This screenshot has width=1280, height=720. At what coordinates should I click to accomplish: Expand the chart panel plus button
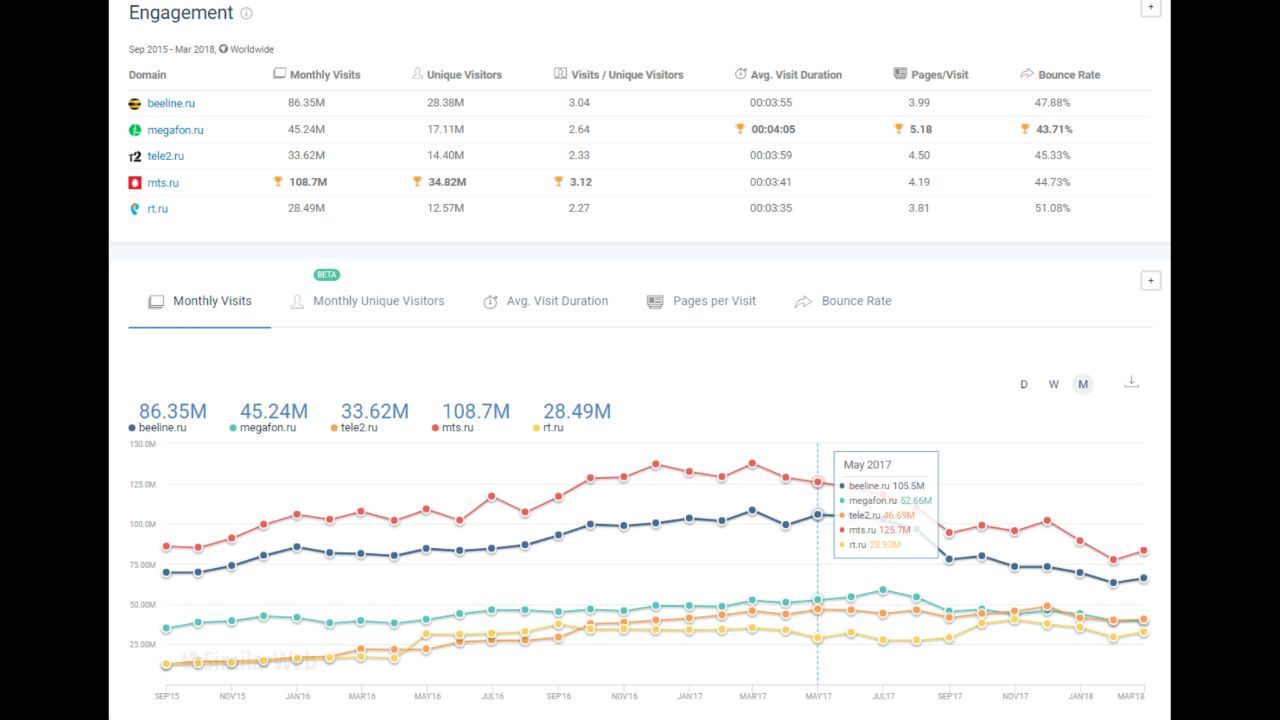[1150, 281]
